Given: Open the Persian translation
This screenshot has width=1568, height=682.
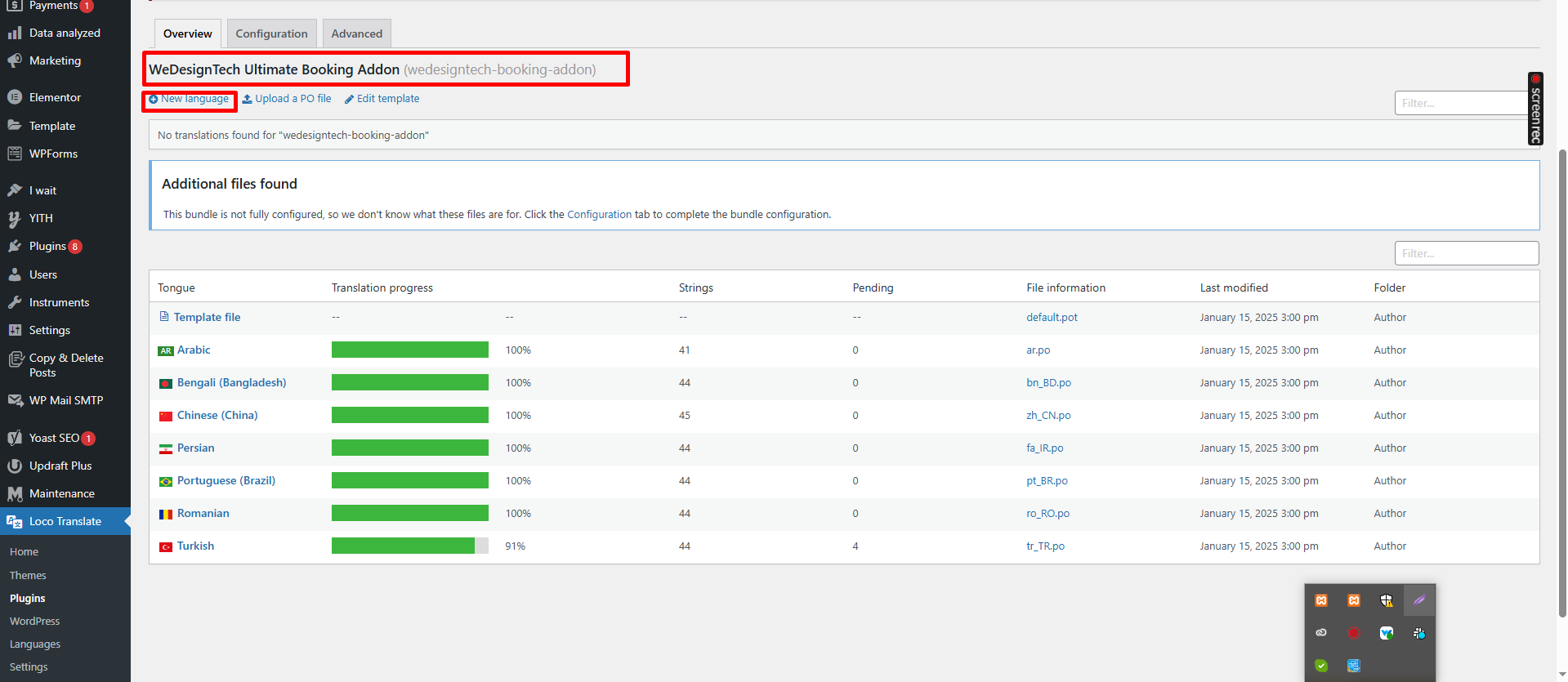Looking at the screenshot, I should click(x=195, y=448).
